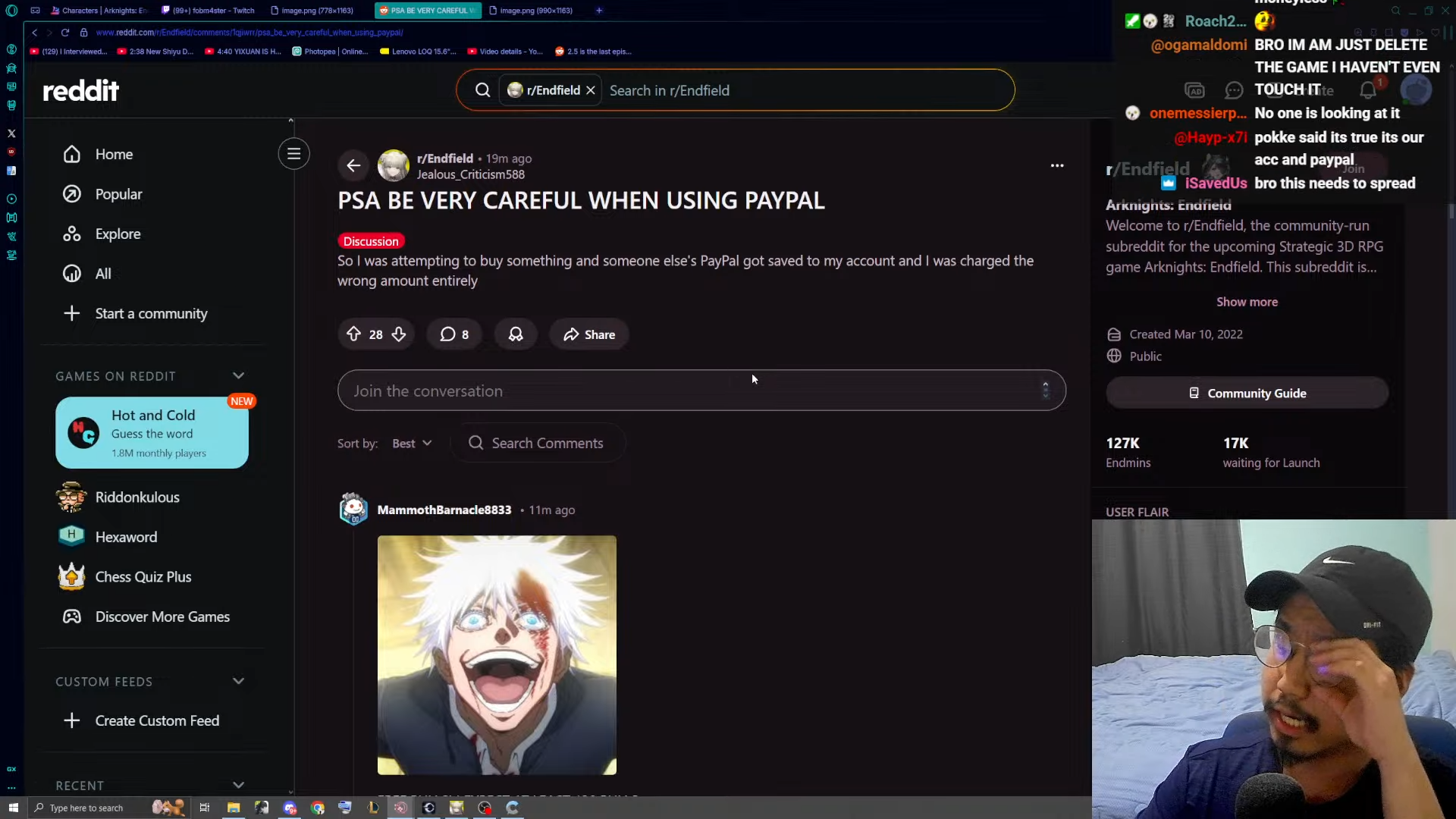Open the Windows Start menu
This screenshot has width=1456, height=819.
point(13,808)
